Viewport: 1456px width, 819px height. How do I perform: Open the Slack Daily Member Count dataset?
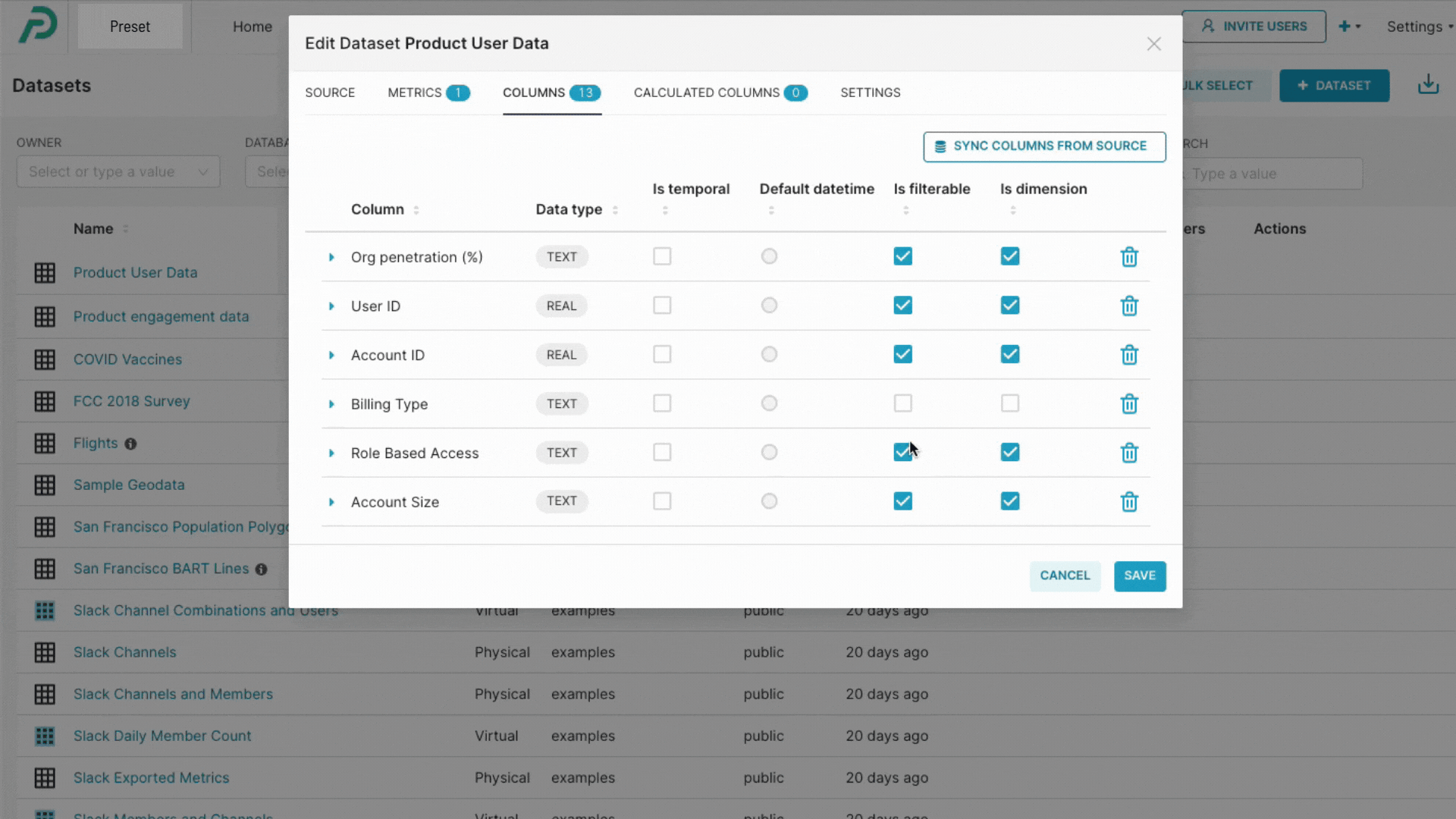point(162,736)
